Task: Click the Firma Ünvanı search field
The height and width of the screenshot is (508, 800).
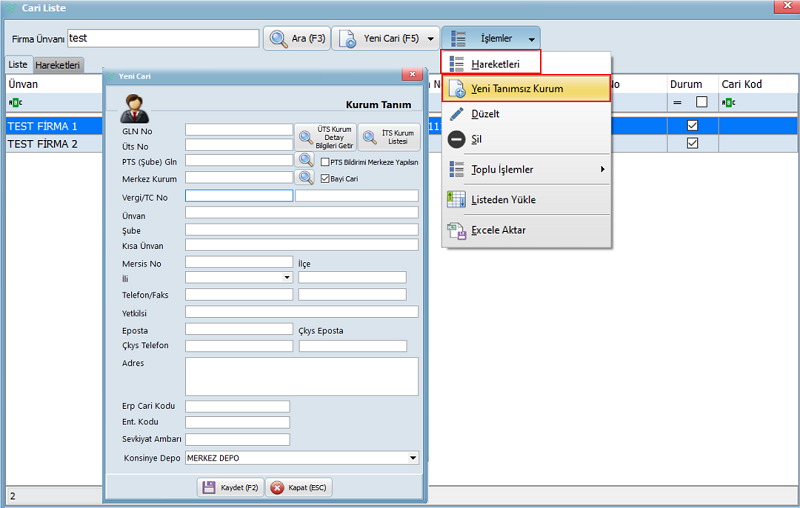Action: click(x=163, y=38)
